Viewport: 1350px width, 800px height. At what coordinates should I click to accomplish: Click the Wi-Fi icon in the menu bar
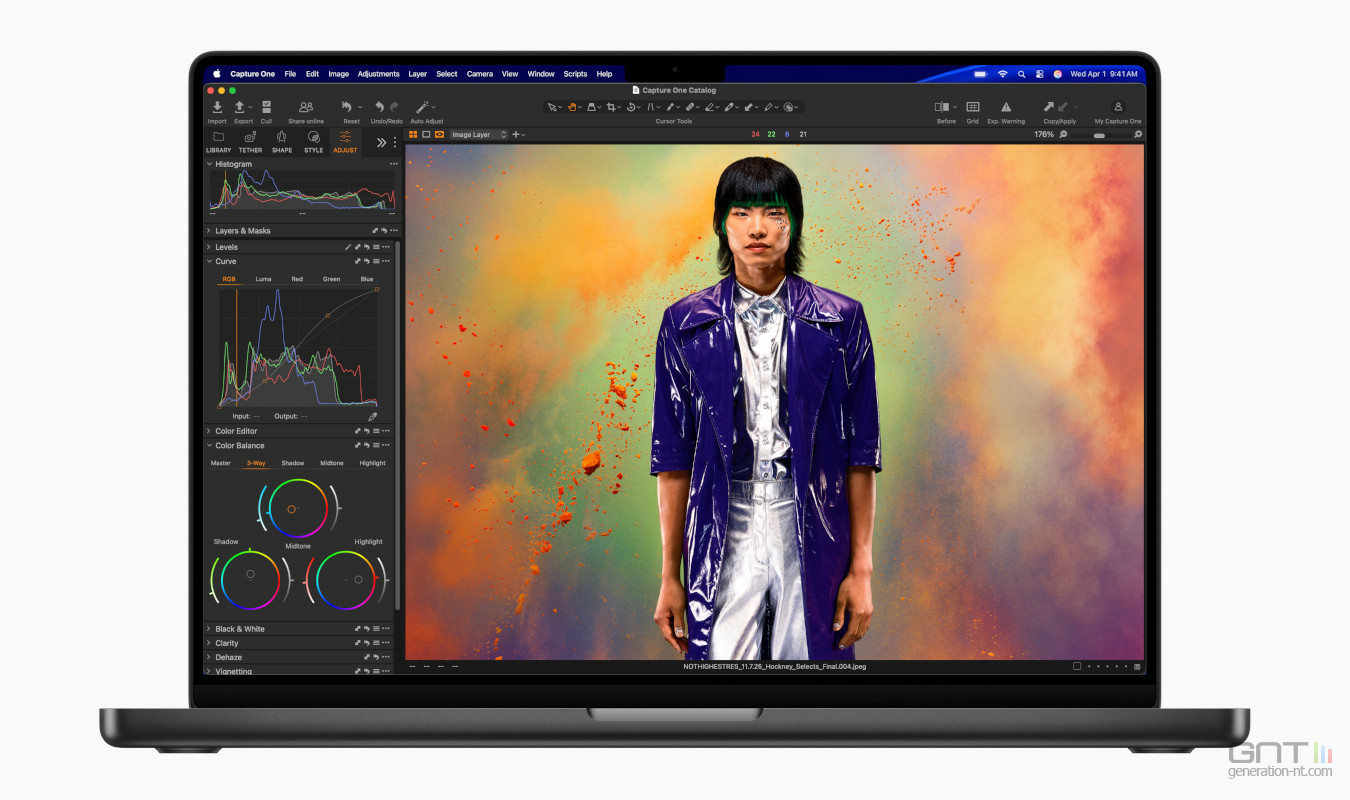pyautogui.click(x=1002, y=74)
